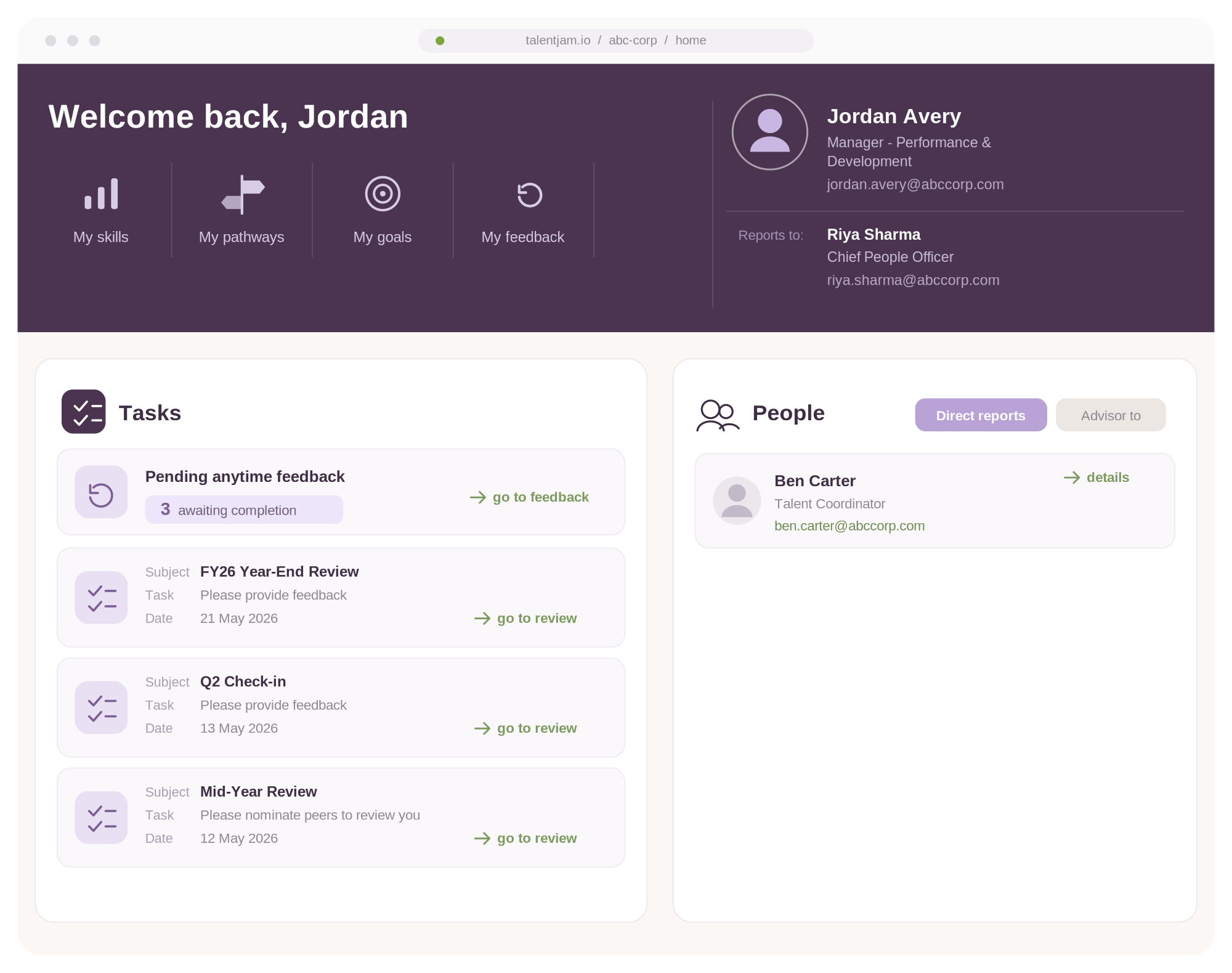Viewport: 1232px width, 973px height.
Task: Click the Mid-Year Review checklist icon
Action: click(x=101, y=818)
